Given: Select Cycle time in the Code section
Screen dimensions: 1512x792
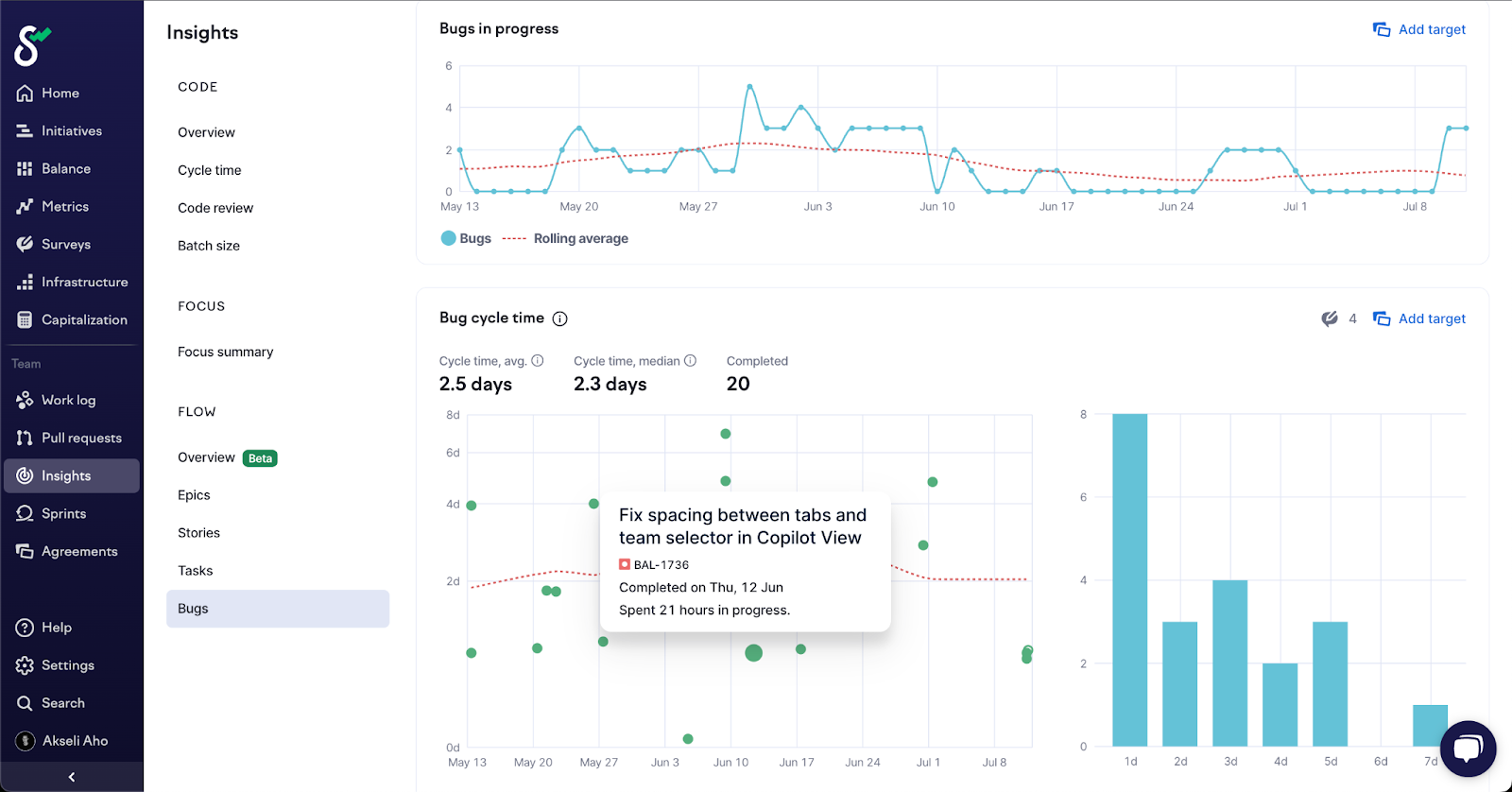Looking at the screenshot, I should pyautogui.click(x=210, y=170).
